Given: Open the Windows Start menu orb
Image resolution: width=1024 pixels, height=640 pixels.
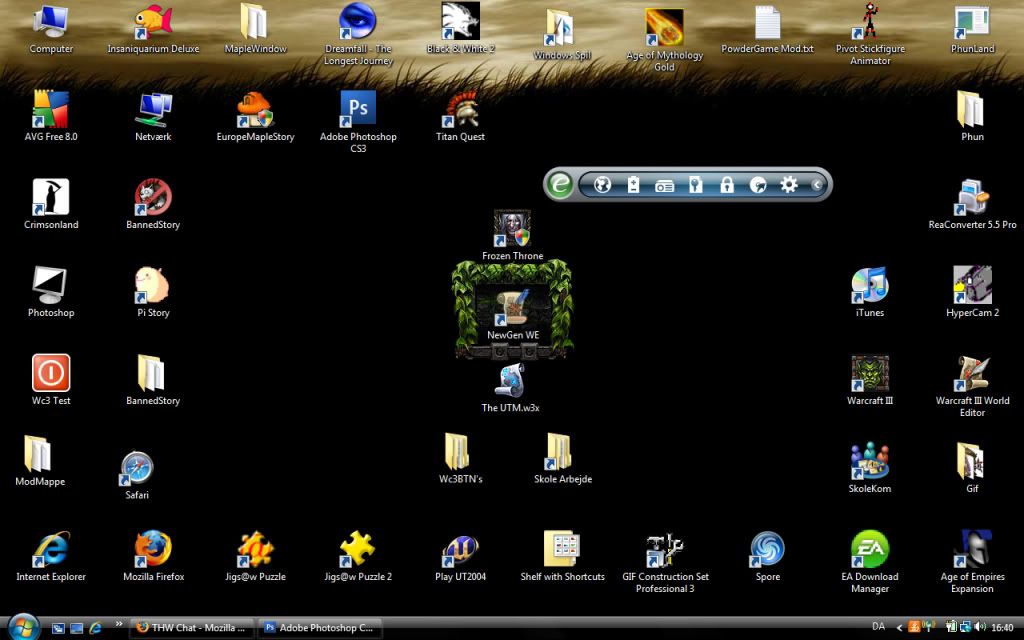Looking at the screenshot, I should [x=24, y=628].
